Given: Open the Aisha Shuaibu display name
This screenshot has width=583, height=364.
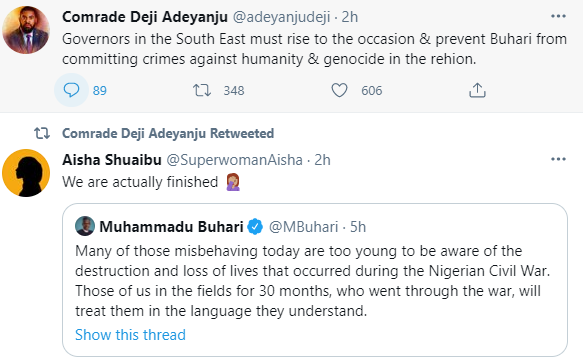Looking at the screenshot, I should [x=112, y=160].
